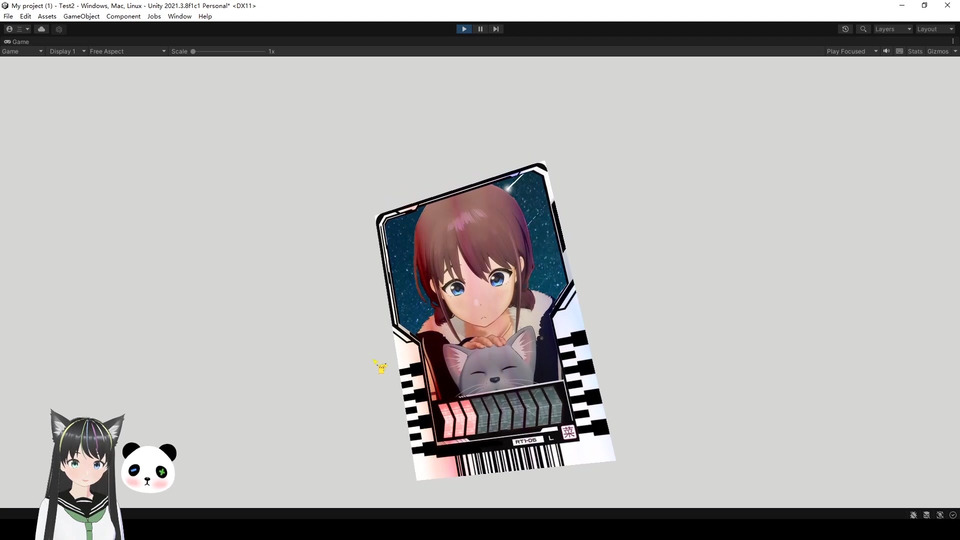
Task: Open the Edit menu
Action: click(25, 17)
